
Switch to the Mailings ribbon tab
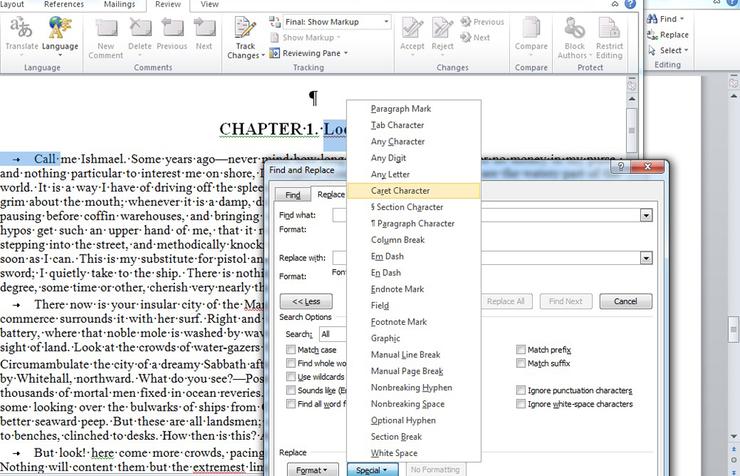119,4
